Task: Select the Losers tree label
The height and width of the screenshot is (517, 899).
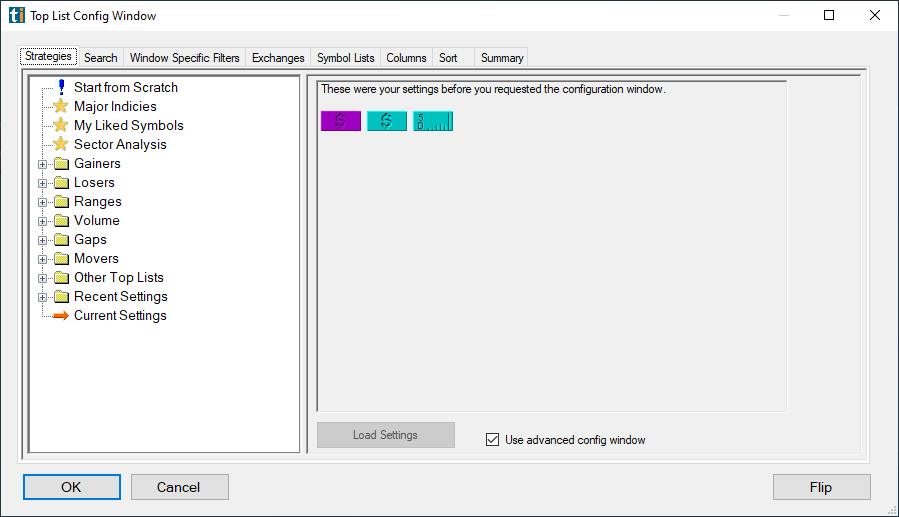Action: click(x=95, y=182)
